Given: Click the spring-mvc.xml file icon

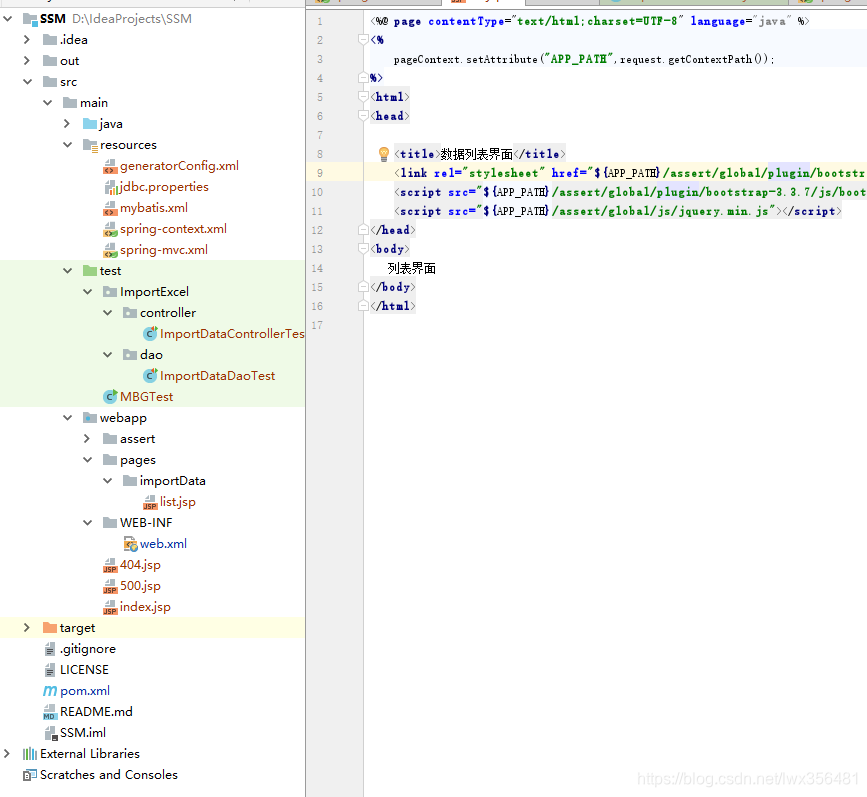Looking at the screenshot, I should click(x=110, y=250).
